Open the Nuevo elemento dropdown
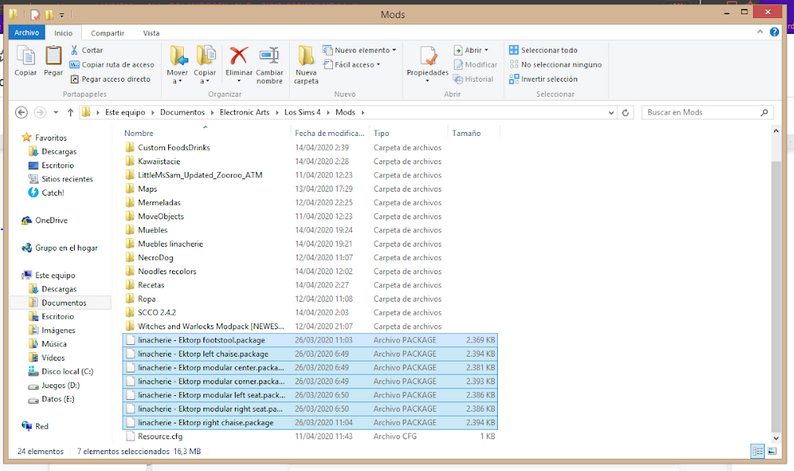This screenshot has height=471, width=794. click(359, 50)
